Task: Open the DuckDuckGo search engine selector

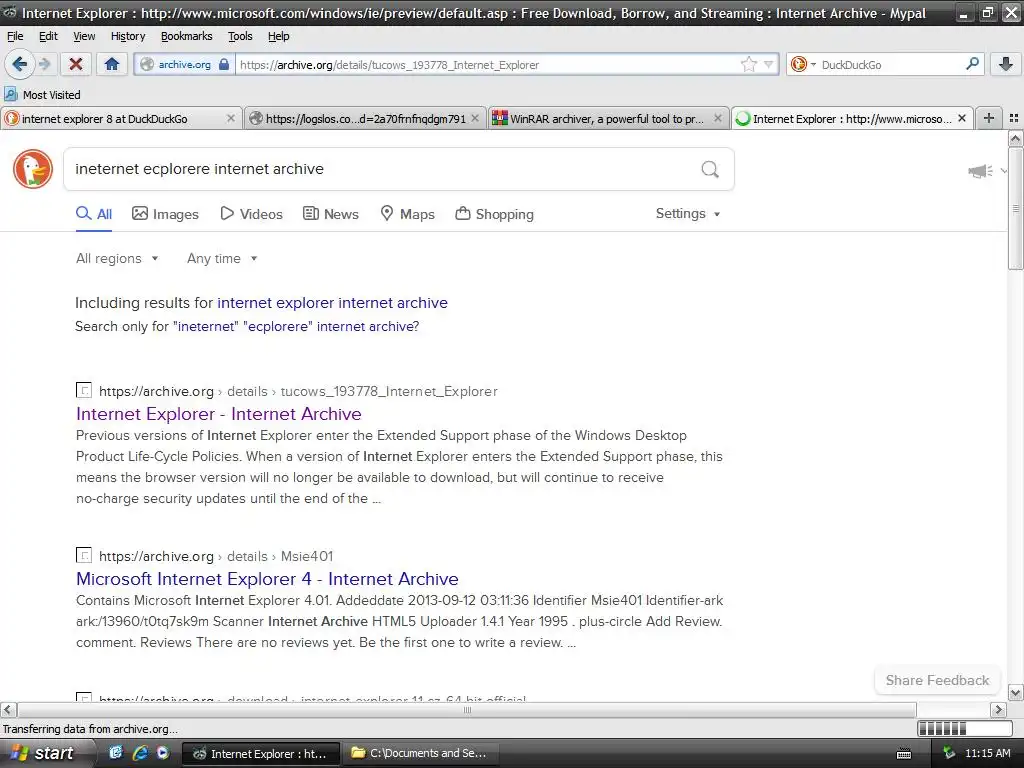Action: pos(803,64)
